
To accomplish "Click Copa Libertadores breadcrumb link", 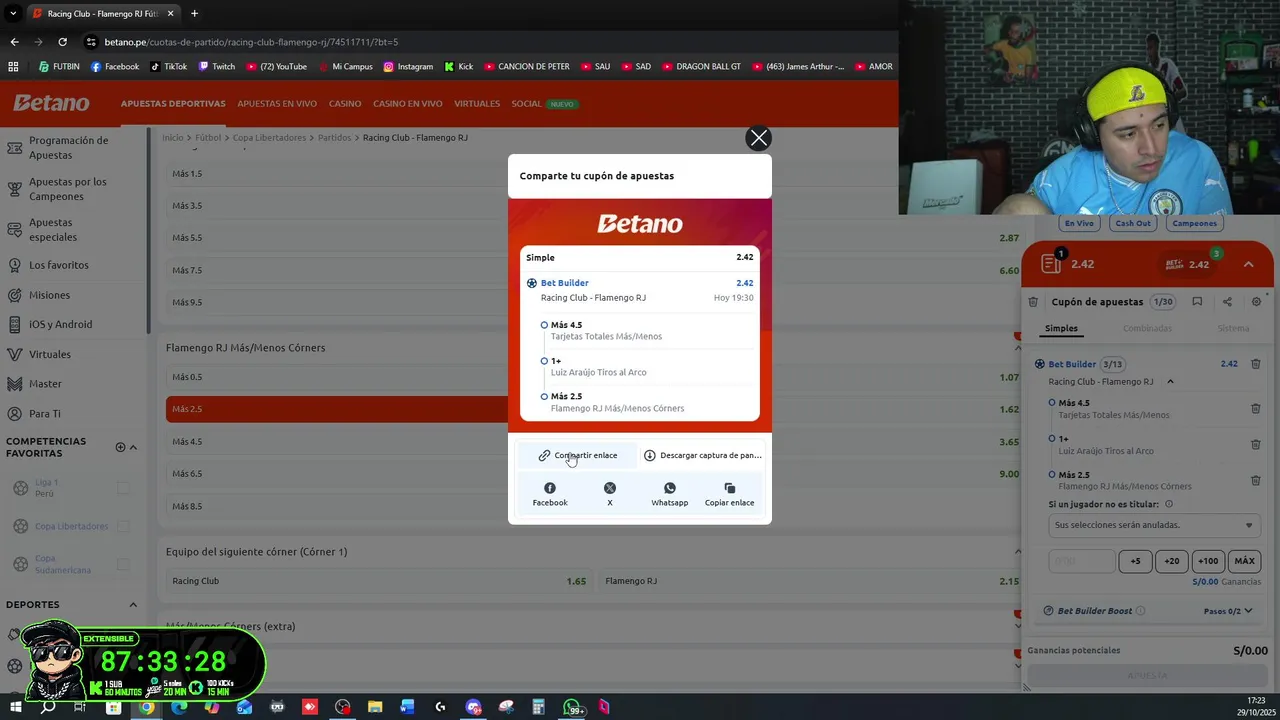I will tap(269, 137).
